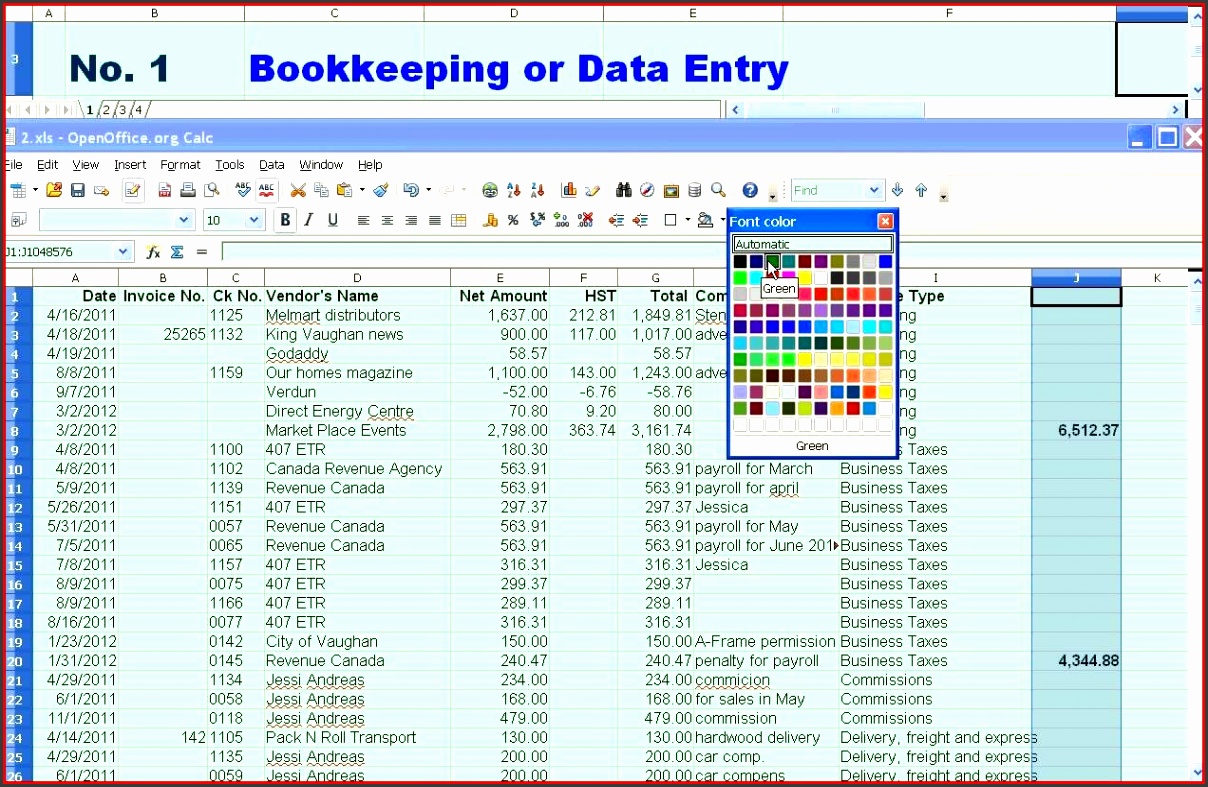This screenshot has height=787, width=1208.
Task: Select Automatic in Font color palette
Action: (x=812, y=244)
